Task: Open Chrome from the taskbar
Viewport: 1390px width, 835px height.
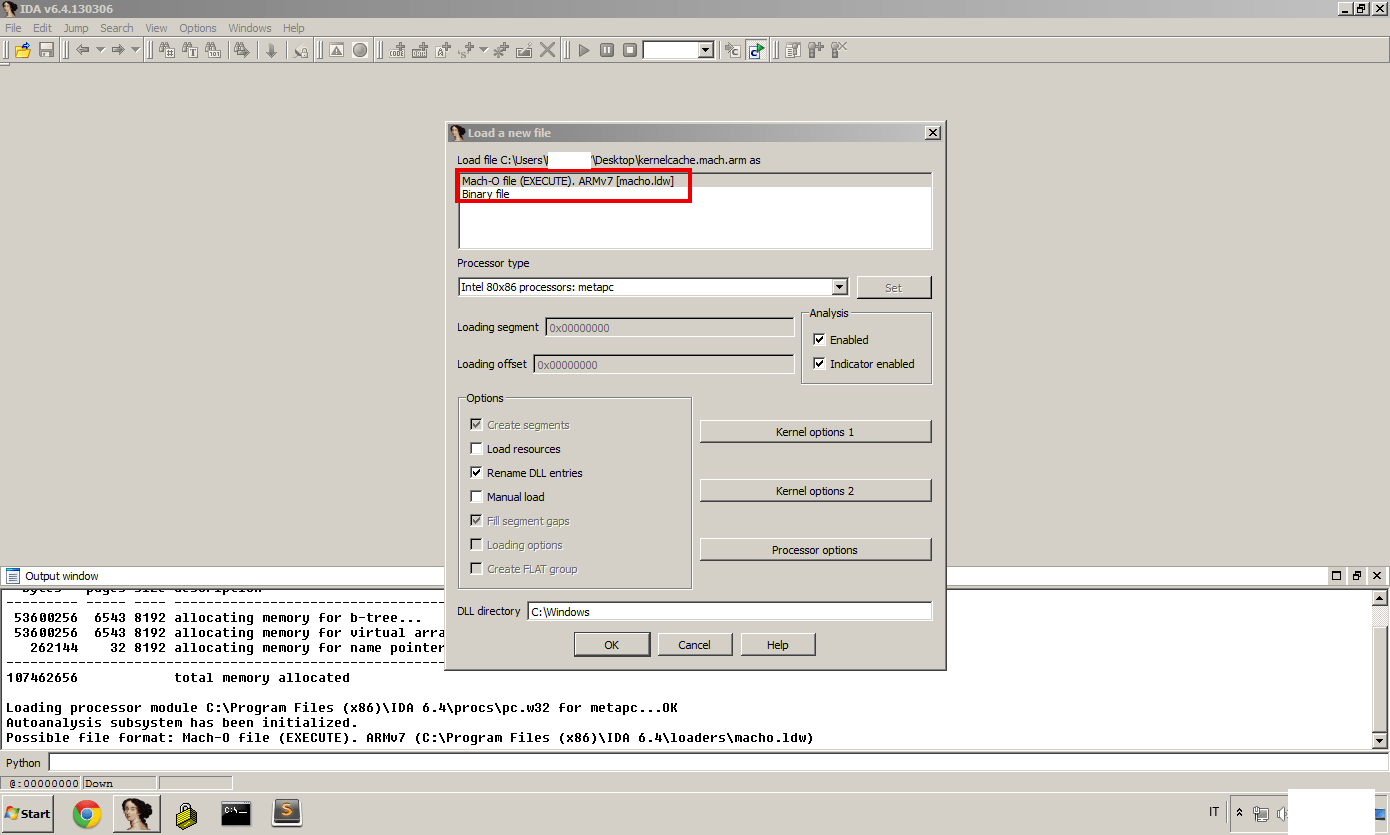Action: (87, 814)
